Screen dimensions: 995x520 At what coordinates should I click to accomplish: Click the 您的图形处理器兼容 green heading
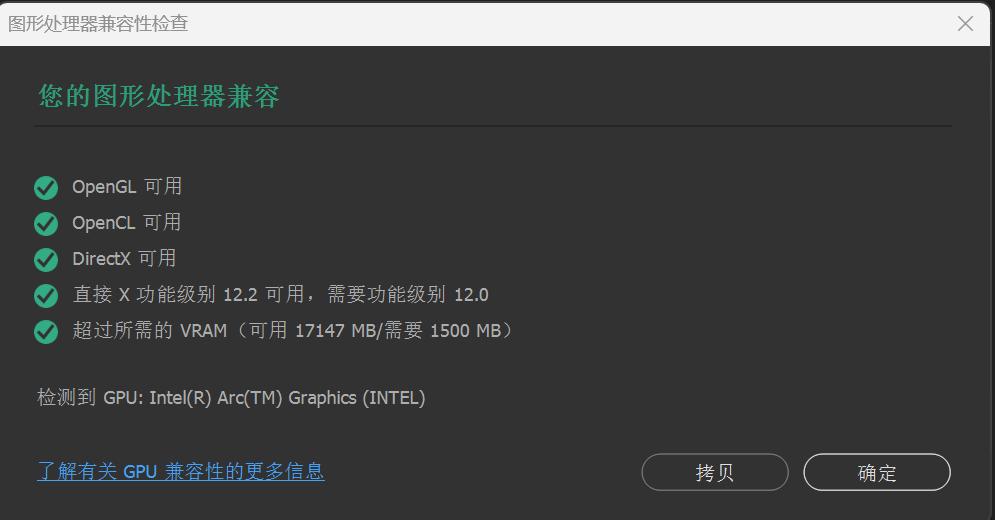159,97
